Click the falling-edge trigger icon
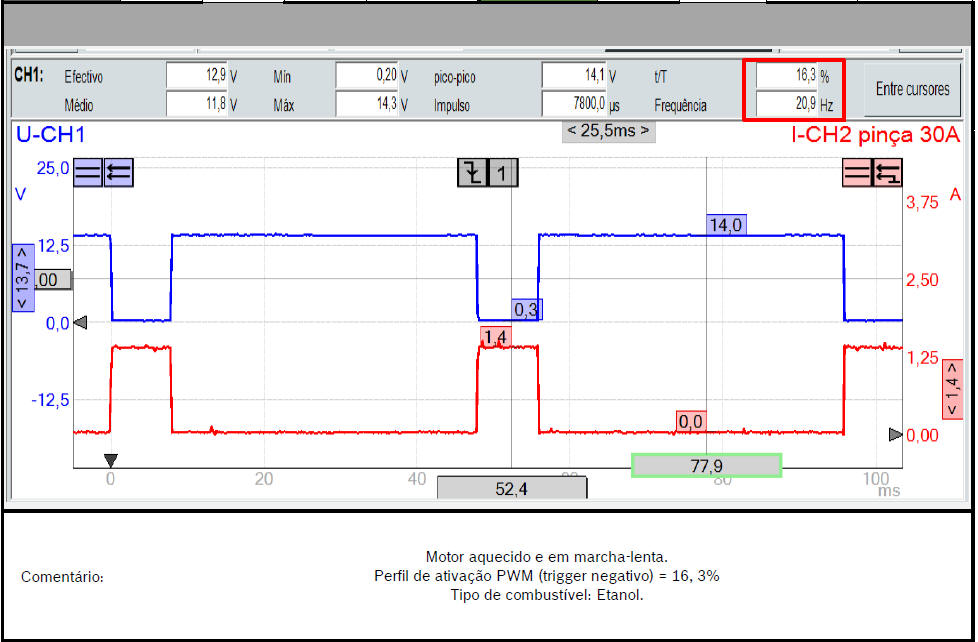 pyautogui.click(x=472, y=173)
